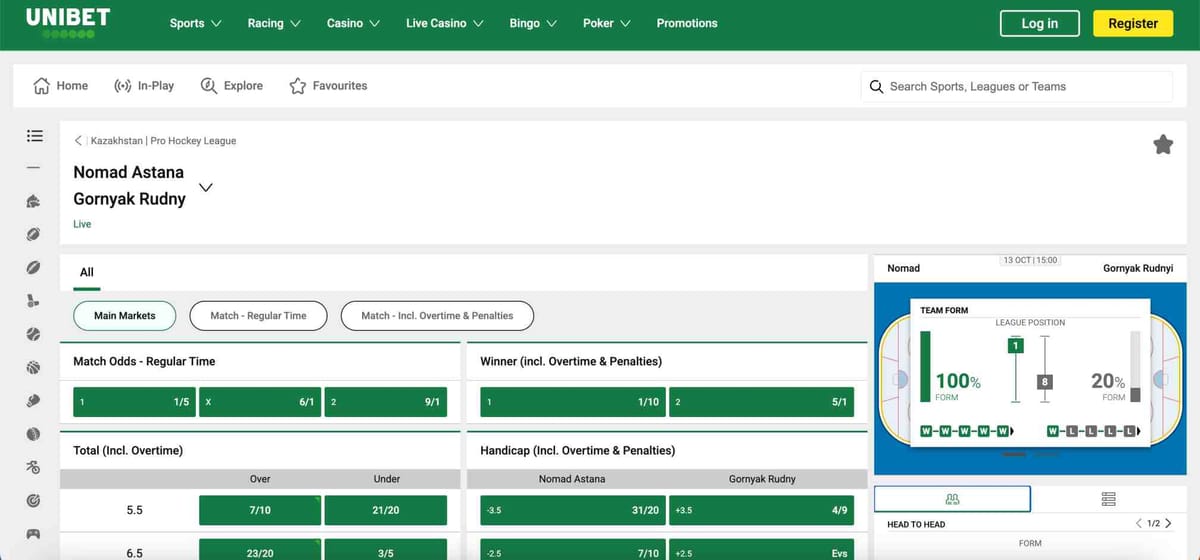Select boxing glove sidebar icon
Screen dimensions: 1200x560
(34, 401)
